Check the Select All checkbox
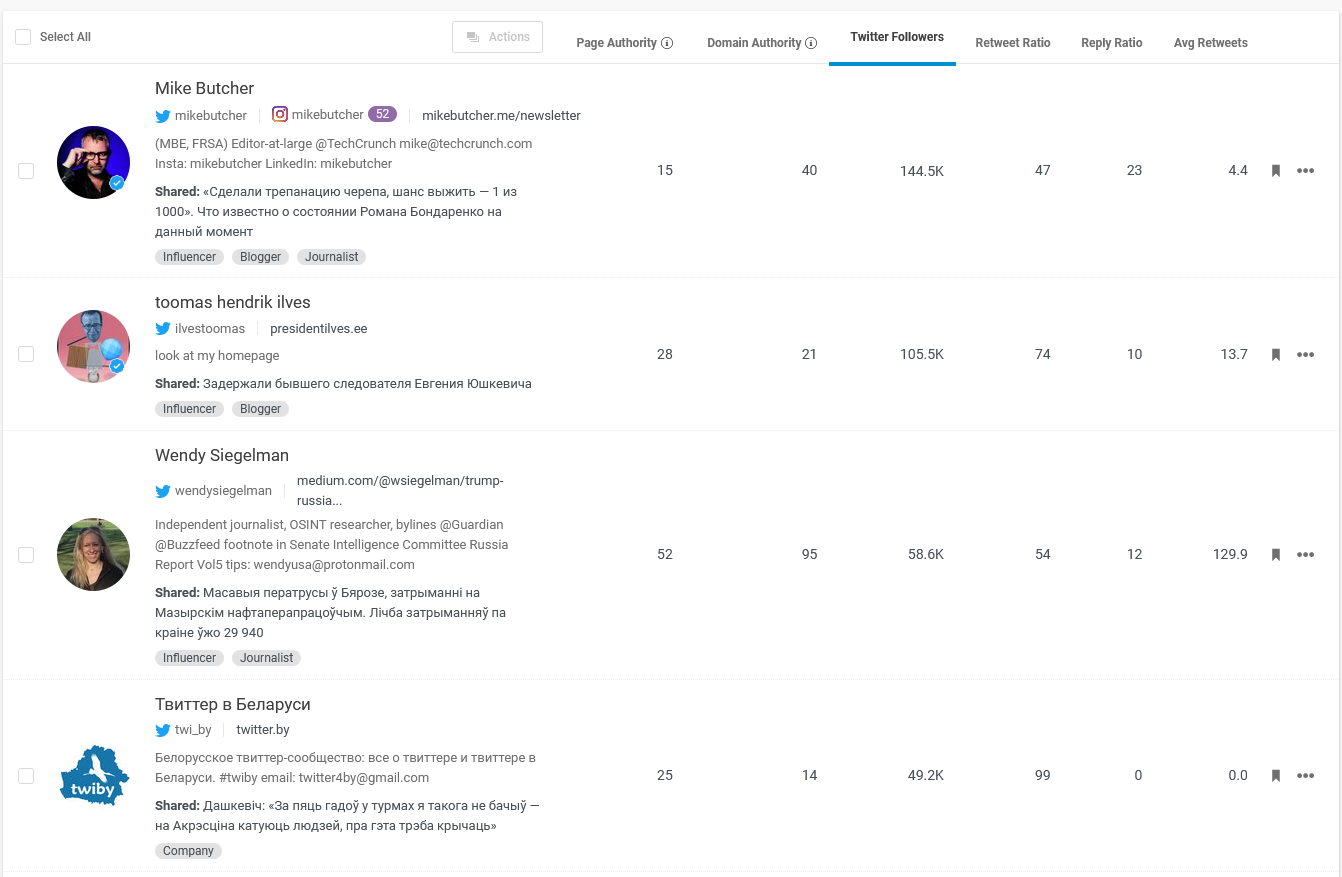The height and width of the screenshot is (877, 1342). coord(23,37)
